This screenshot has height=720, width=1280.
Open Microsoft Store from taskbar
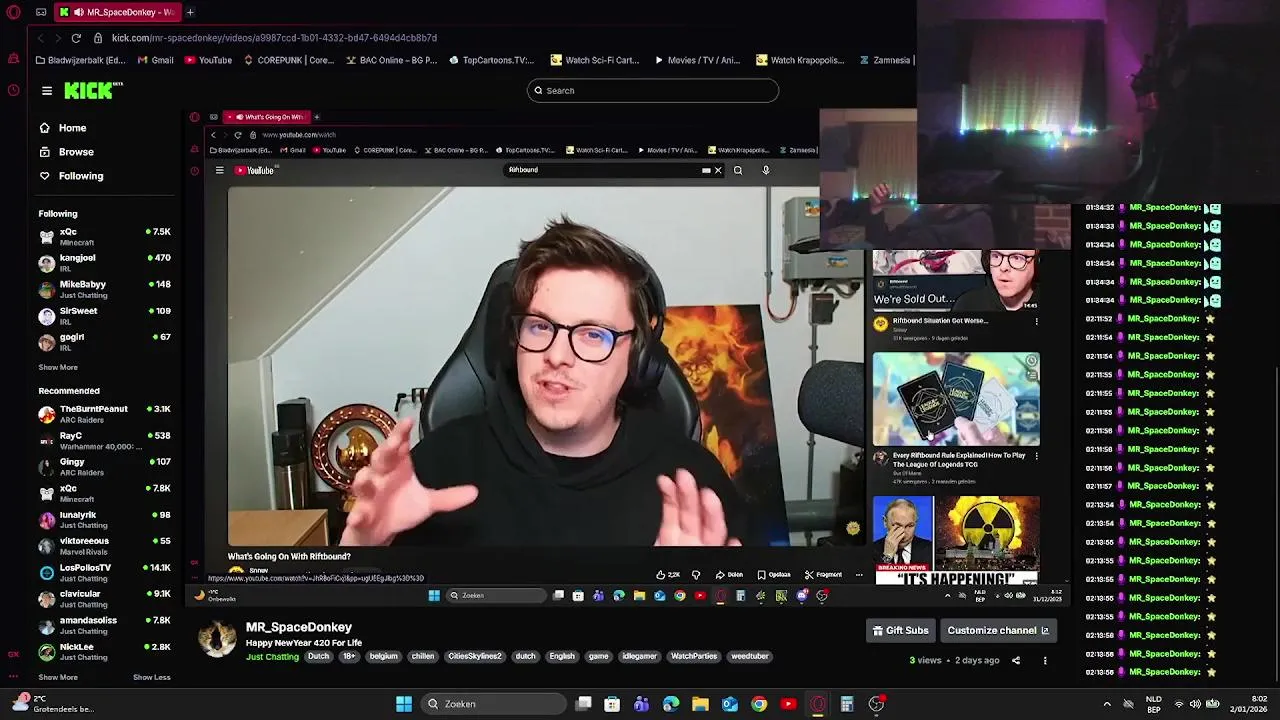[612, 704]
